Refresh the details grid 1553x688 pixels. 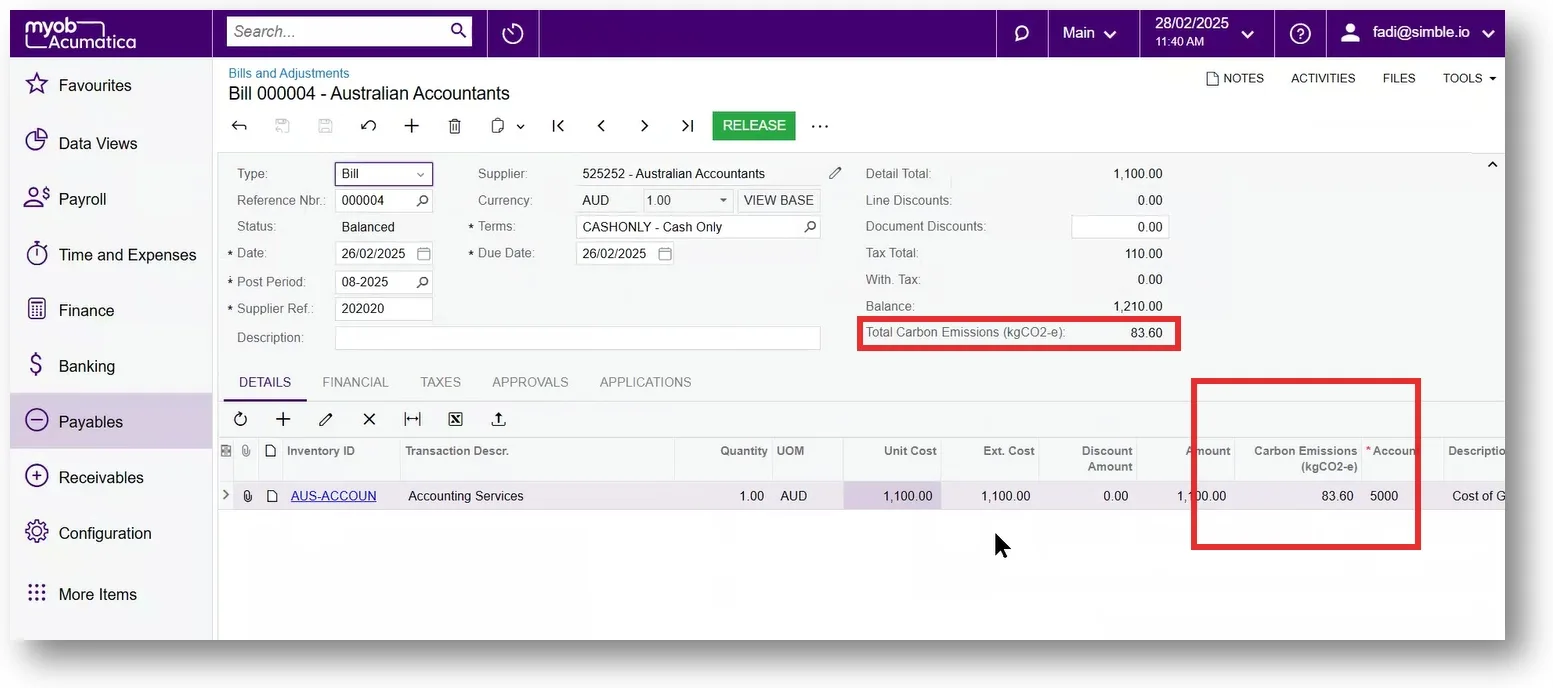coord(240,419)
